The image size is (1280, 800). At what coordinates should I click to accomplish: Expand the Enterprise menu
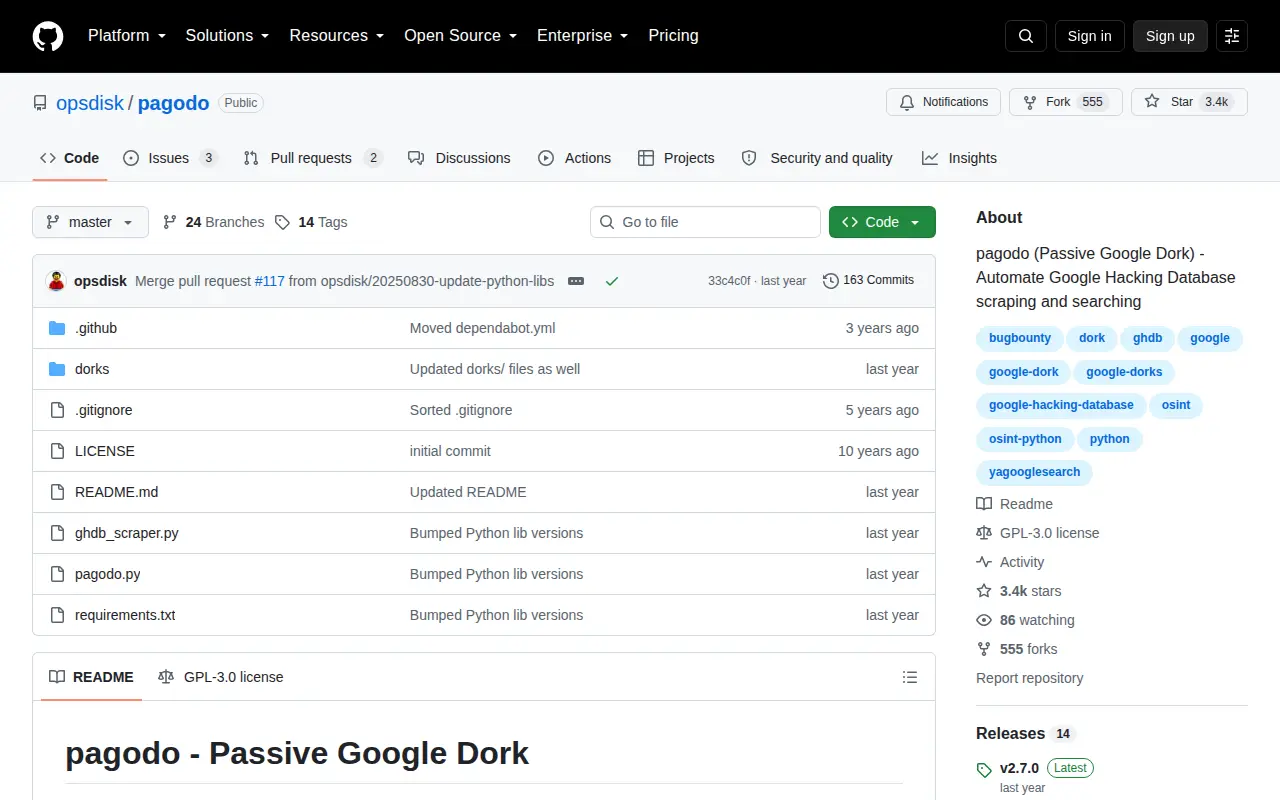583,36
